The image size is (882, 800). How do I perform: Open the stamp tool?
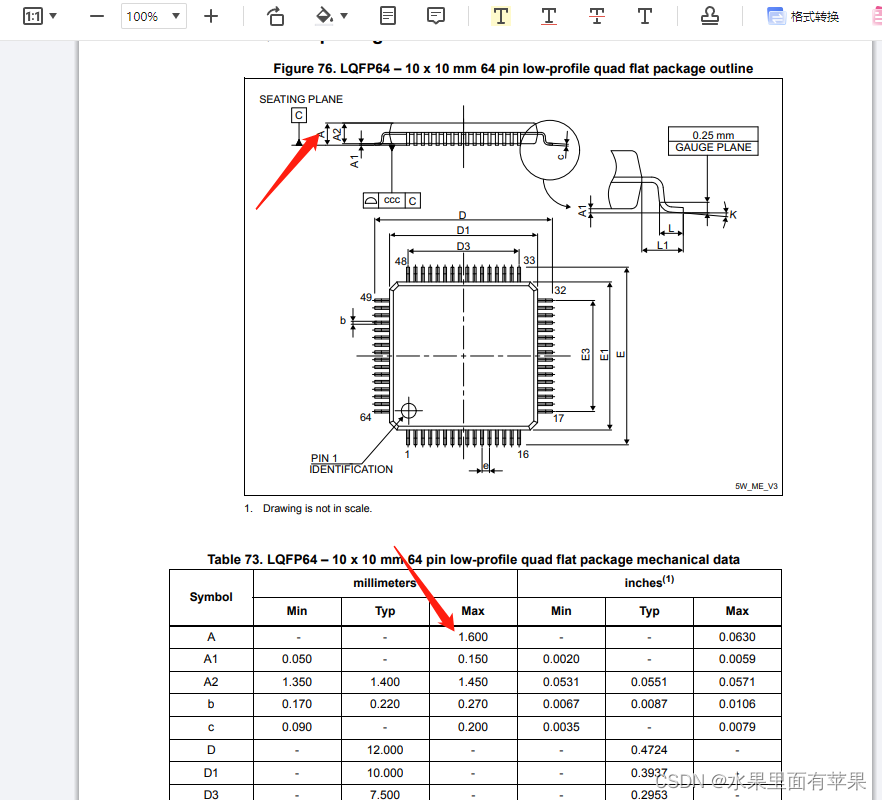coord(709,16)
